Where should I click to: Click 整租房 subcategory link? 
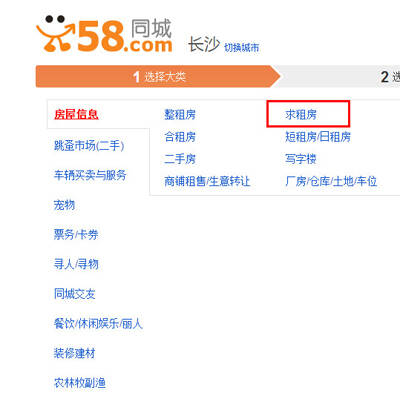coord(180,115)
